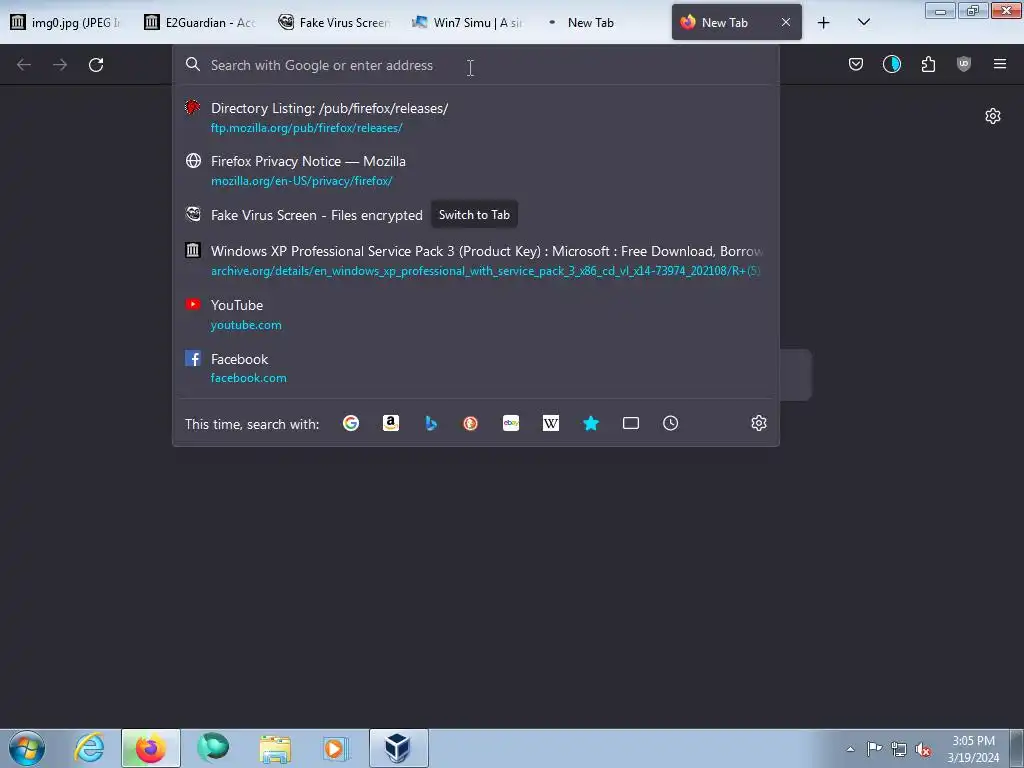Switch to the inactive New Tab
The height and width of the screenshot is (768, 1024).
pyautogui.click(x=602, y=22)
